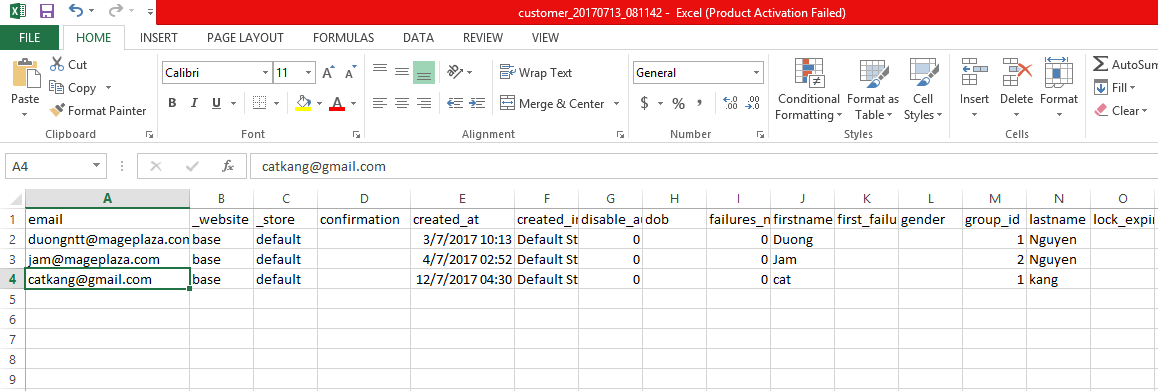Open the Fill dropdown
Screen dimensions: 1158x391
(x=1114, y=87)
